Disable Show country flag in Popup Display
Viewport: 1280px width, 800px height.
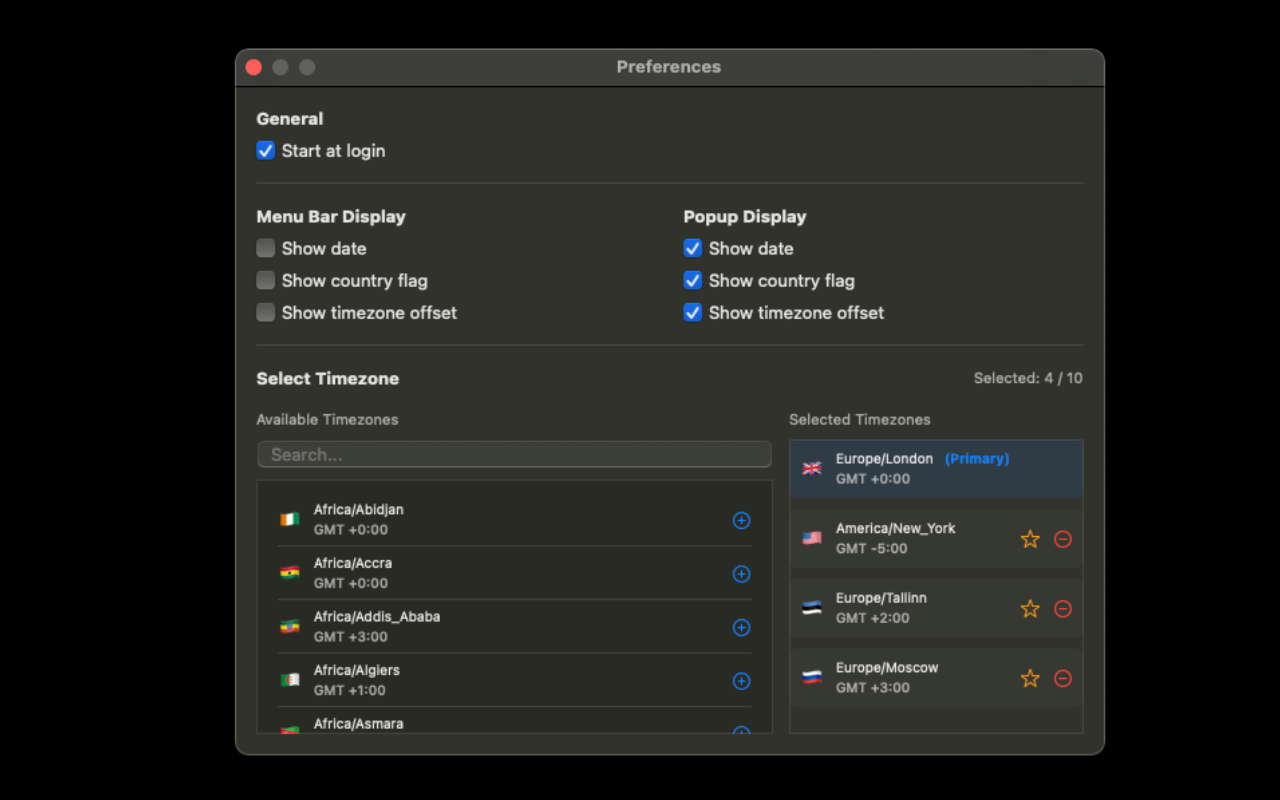692,280
